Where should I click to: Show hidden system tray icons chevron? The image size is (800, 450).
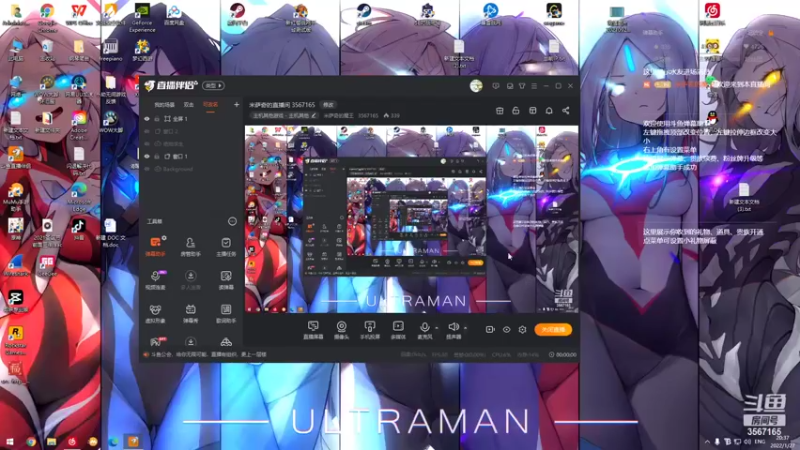pyautogui.click(x=707, y=441)
